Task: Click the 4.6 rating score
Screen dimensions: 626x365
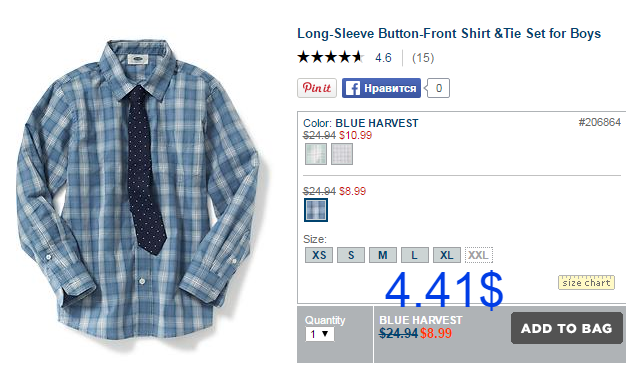Action: click(x=383, y=58)
